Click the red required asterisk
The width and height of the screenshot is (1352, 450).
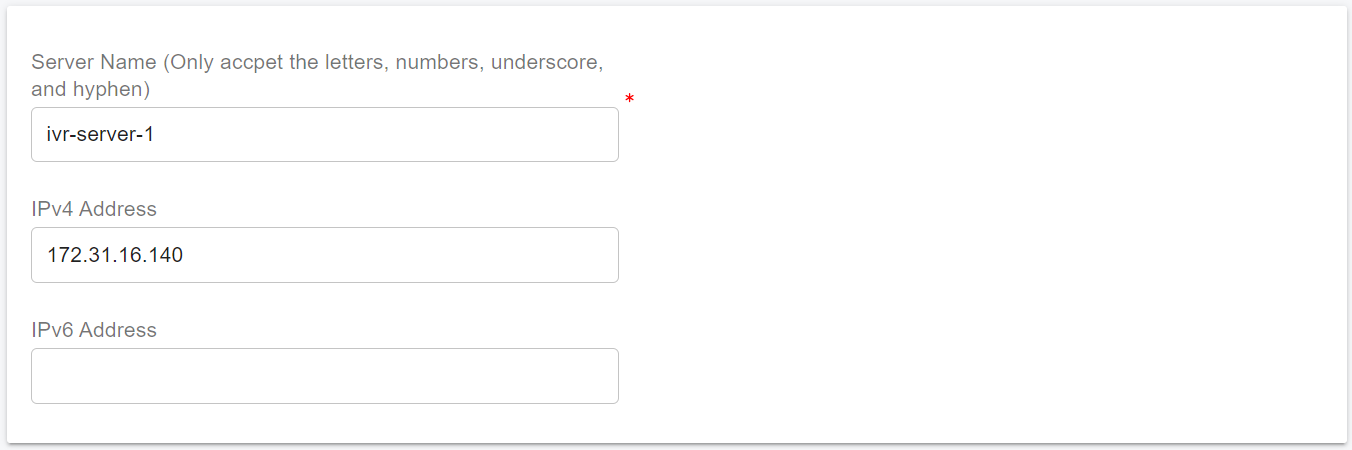coord(629,99)
